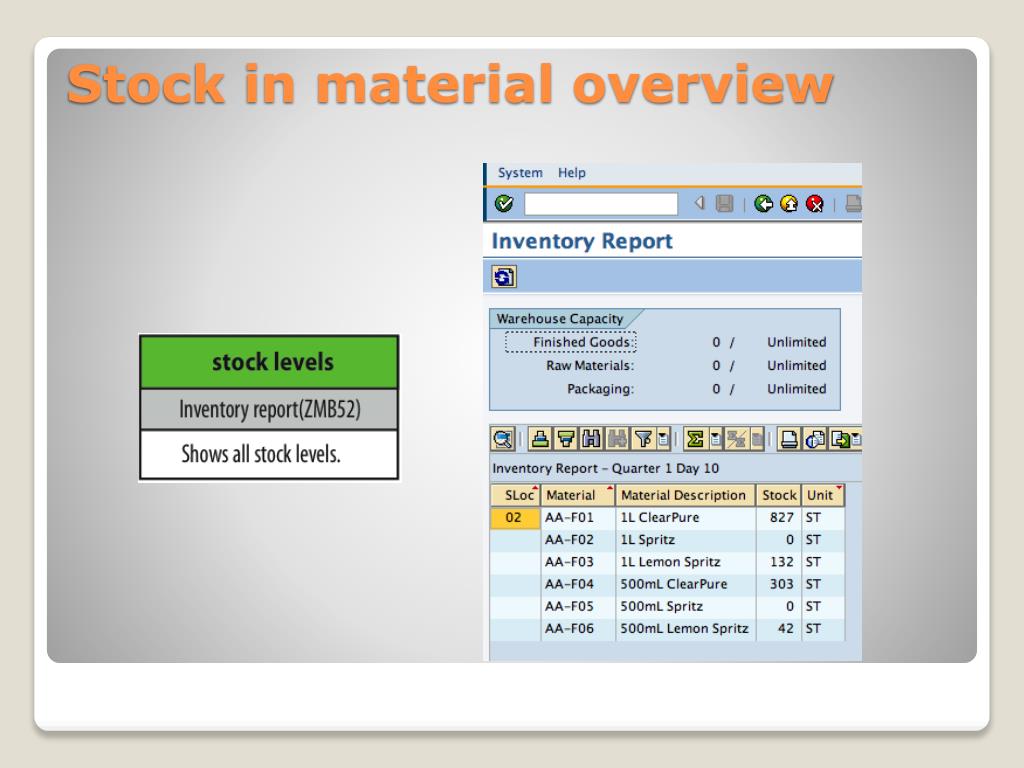This screenshot has height=768, width=1024.
Task: Click the grey Print icon in top toolbar
Action: (x=854, y=204)
